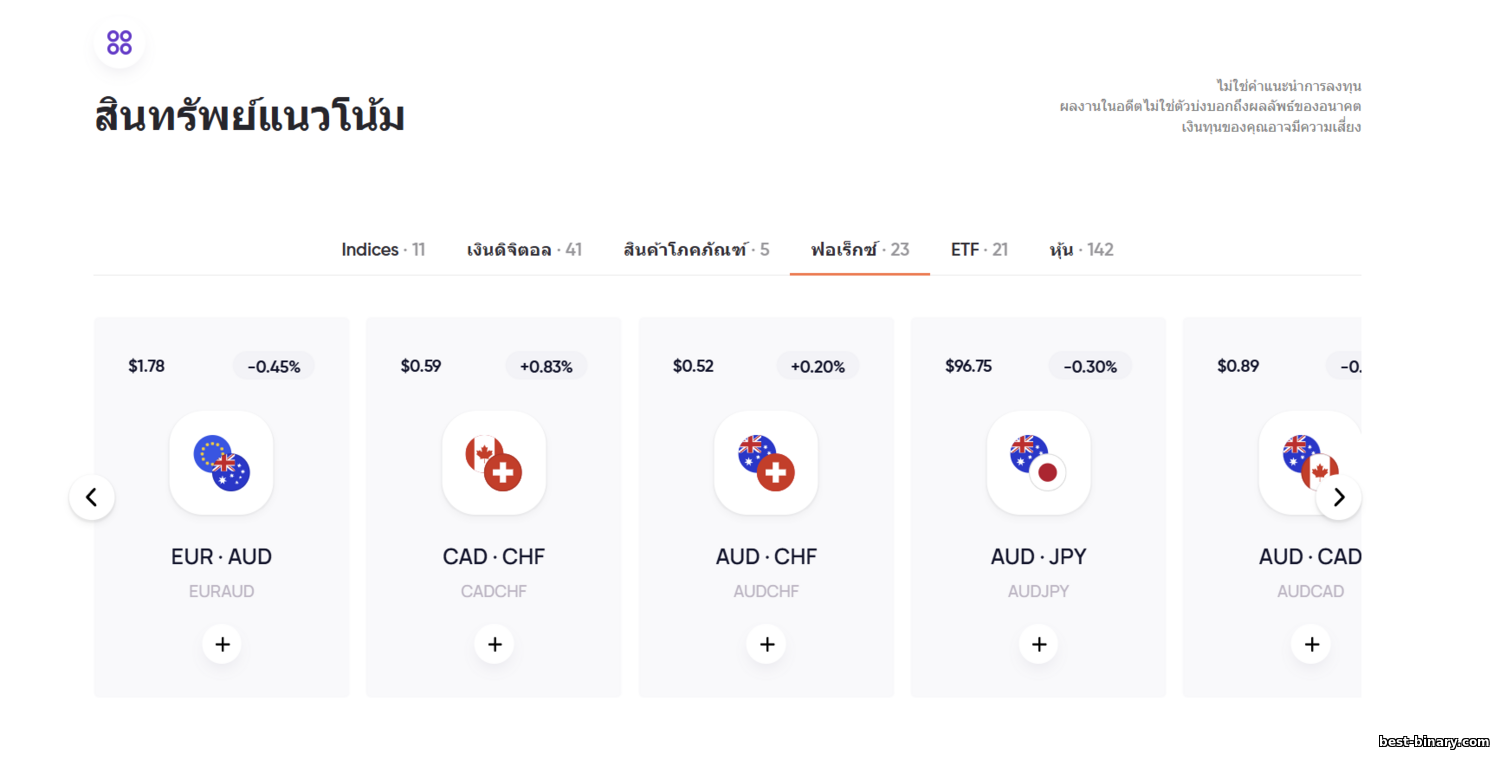Add AUD CAD using plus button
The width and height of the screenshot is (1500, 760).
(x=1311, y=645)
